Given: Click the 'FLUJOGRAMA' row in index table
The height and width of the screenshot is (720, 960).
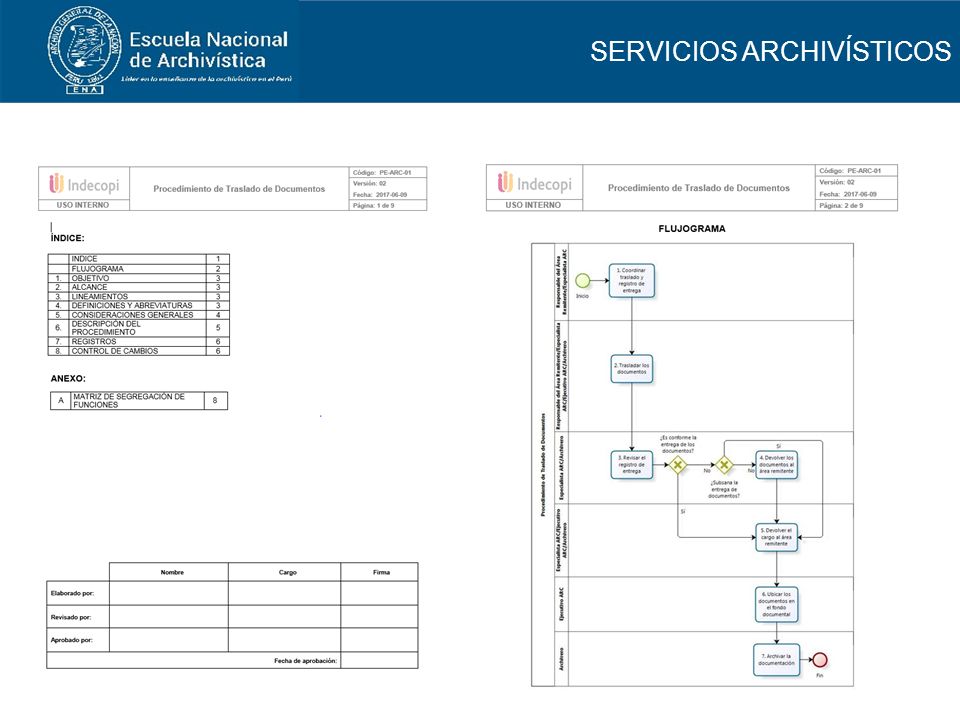Looking at the screenshot, I should (x=138, y=269).
